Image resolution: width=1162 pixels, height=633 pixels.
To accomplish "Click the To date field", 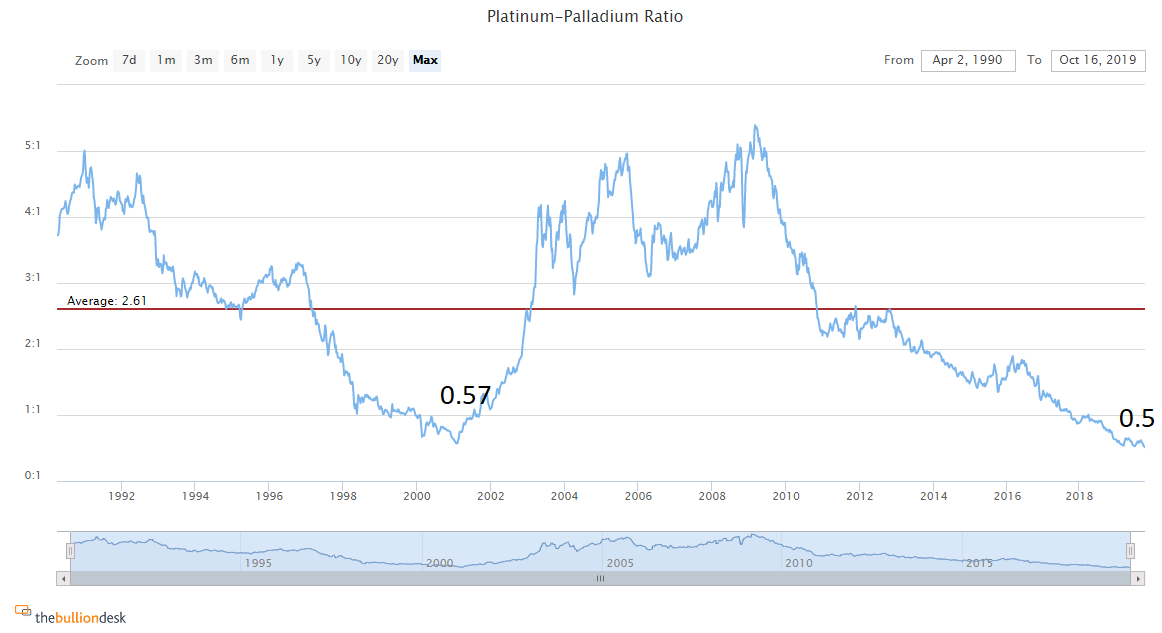I will click(1098, 60).
